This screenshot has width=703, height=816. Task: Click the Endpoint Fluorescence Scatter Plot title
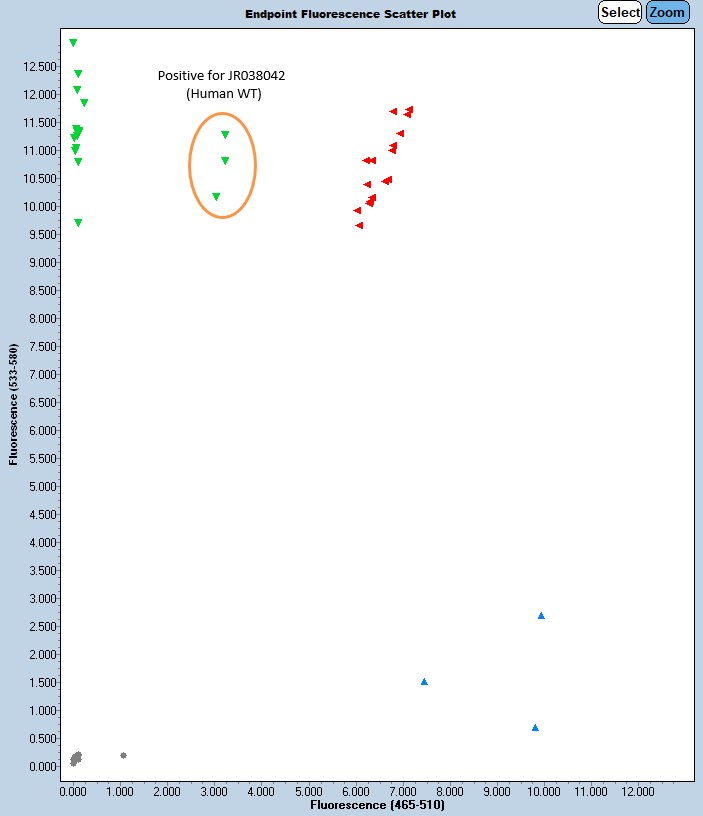pos(350,14)
